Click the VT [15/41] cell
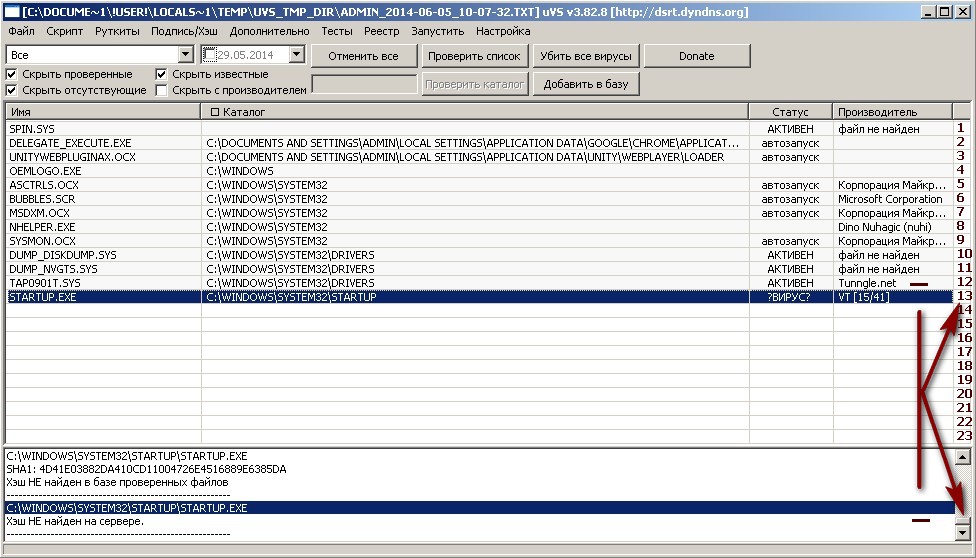The height and width of the screenshot is (558, 976). (893, 297)
